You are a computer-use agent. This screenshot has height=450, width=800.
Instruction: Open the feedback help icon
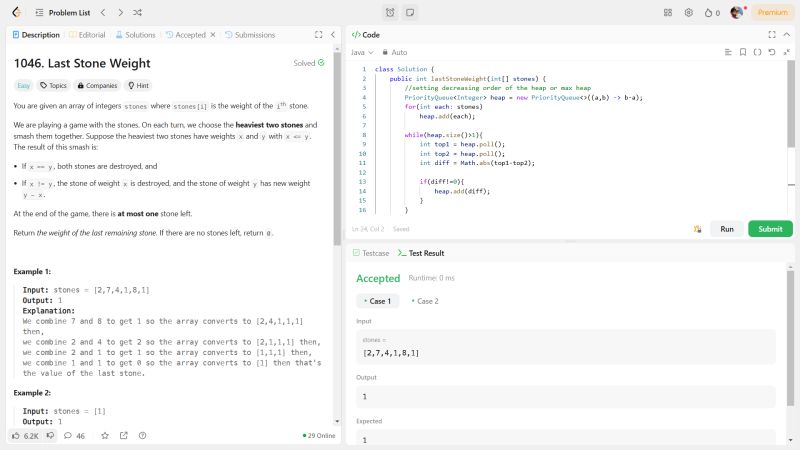(x=142, y=436)
